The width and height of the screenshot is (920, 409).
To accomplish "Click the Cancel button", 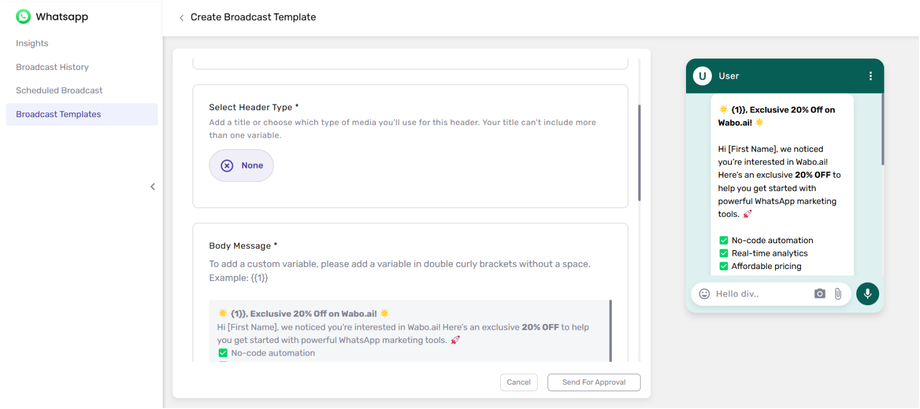I will [x=518, y=382].
